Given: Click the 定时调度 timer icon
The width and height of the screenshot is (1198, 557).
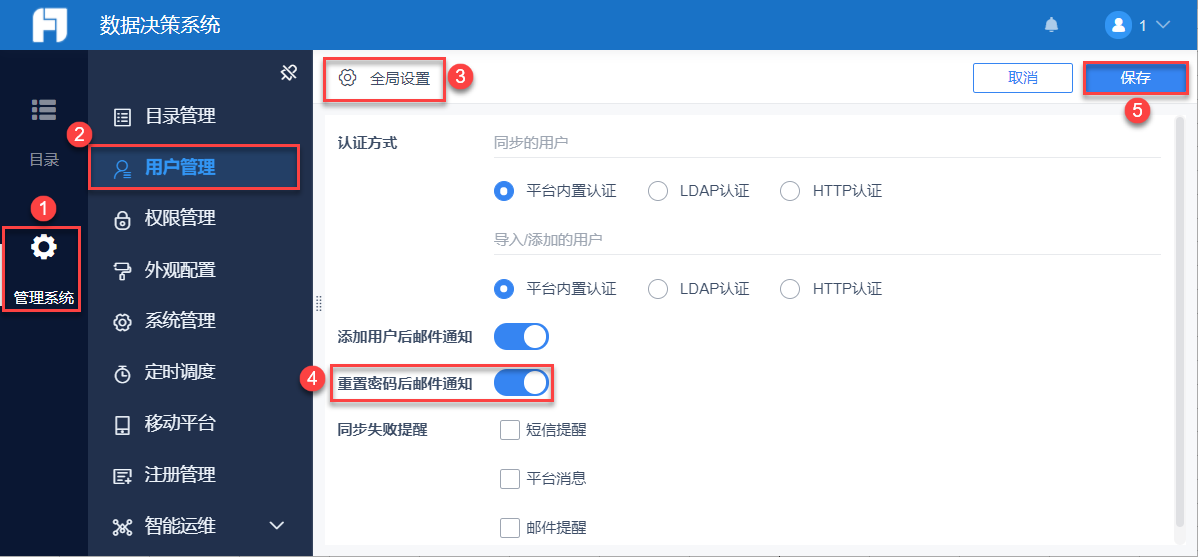Looking at the screenshot, I should click(122, 374).
